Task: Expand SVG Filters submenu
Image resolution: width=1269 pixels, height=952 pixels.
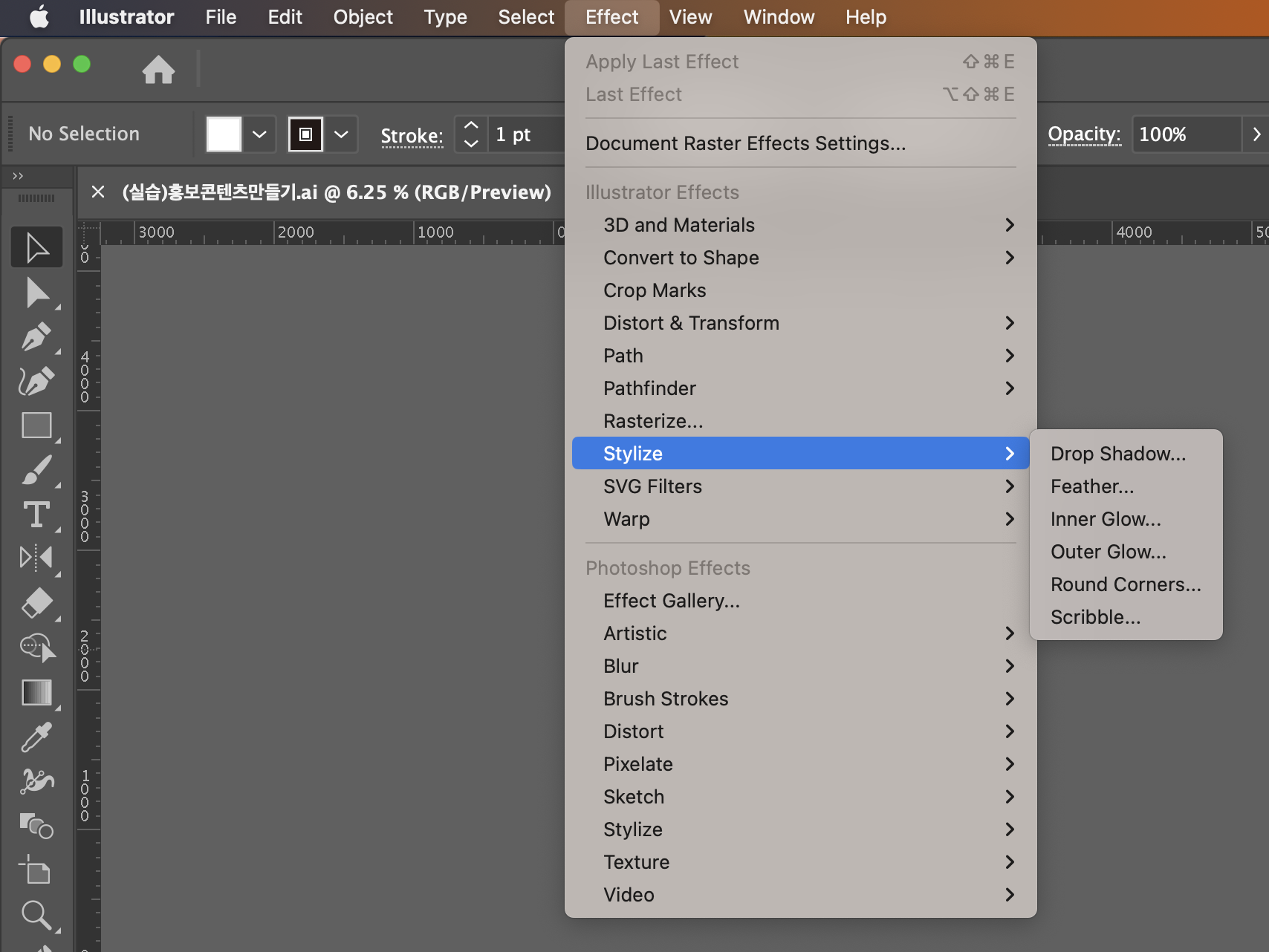Action: 800,486
